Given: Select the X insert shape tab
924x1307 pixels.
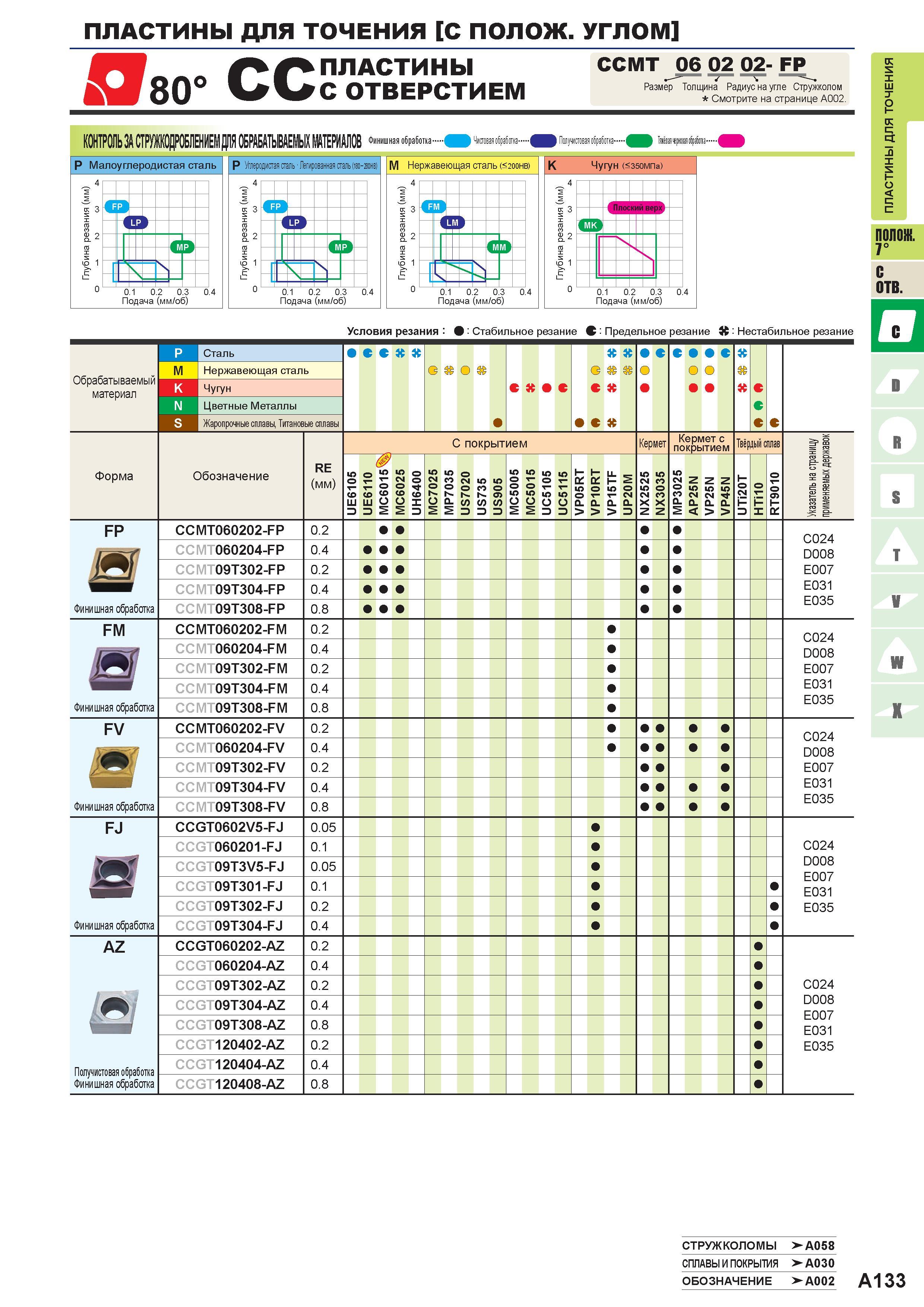Looking at the screenshot, I should (x=897, y=711).
